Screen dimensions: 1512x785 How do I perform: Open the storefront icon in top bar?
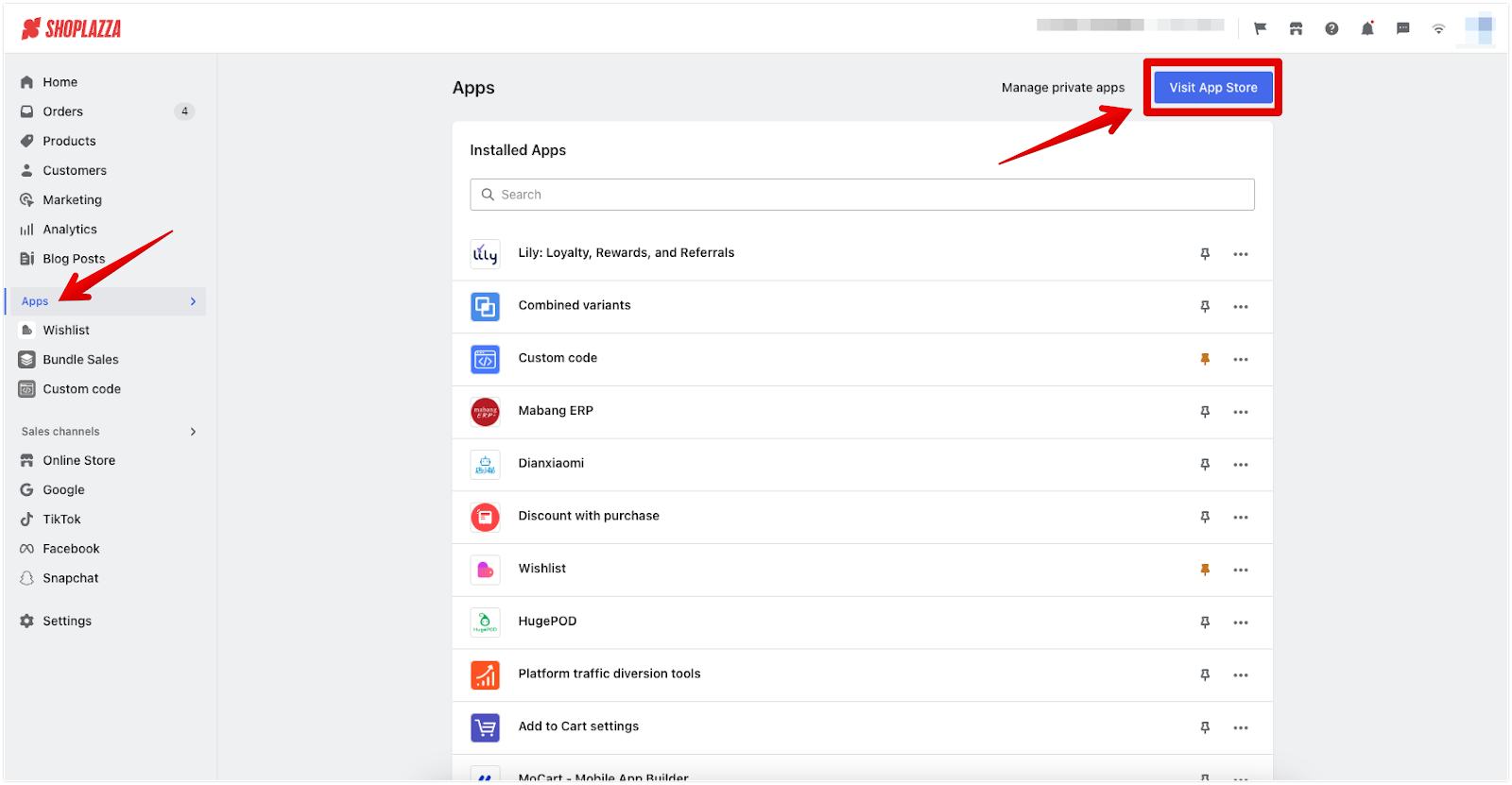(1296, 29)
